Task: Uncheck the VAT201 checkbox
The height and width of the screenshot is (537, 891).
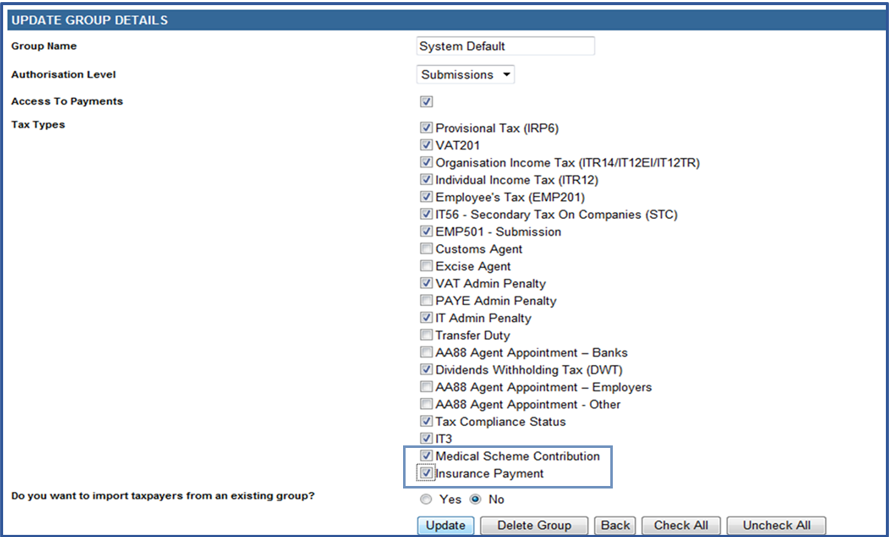Action: pos(427,145)
